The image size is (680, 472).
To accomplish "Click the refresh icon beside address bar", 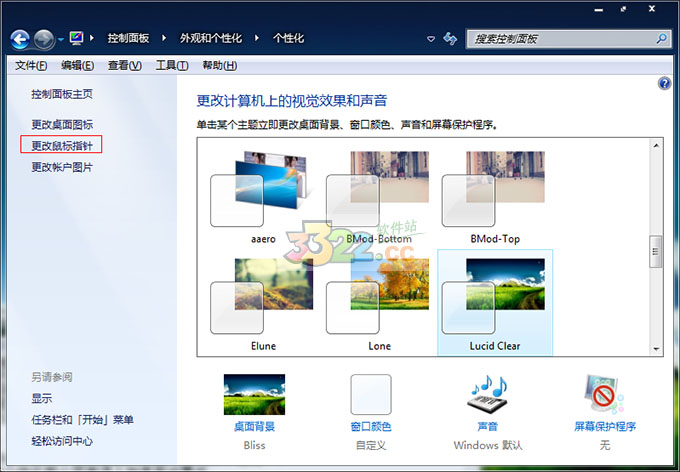I will coord(450,39).
